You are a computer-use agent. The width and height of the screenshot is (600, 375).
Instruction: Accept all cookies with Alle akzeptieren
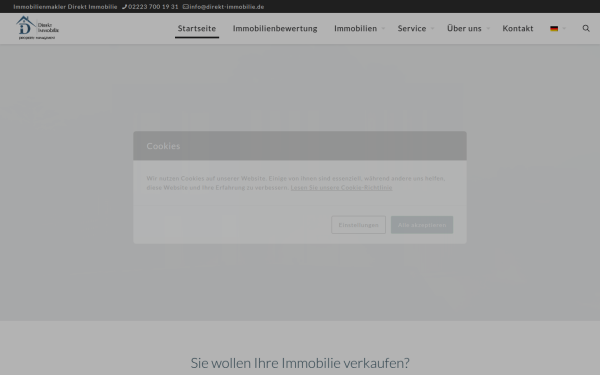[422, 225]
